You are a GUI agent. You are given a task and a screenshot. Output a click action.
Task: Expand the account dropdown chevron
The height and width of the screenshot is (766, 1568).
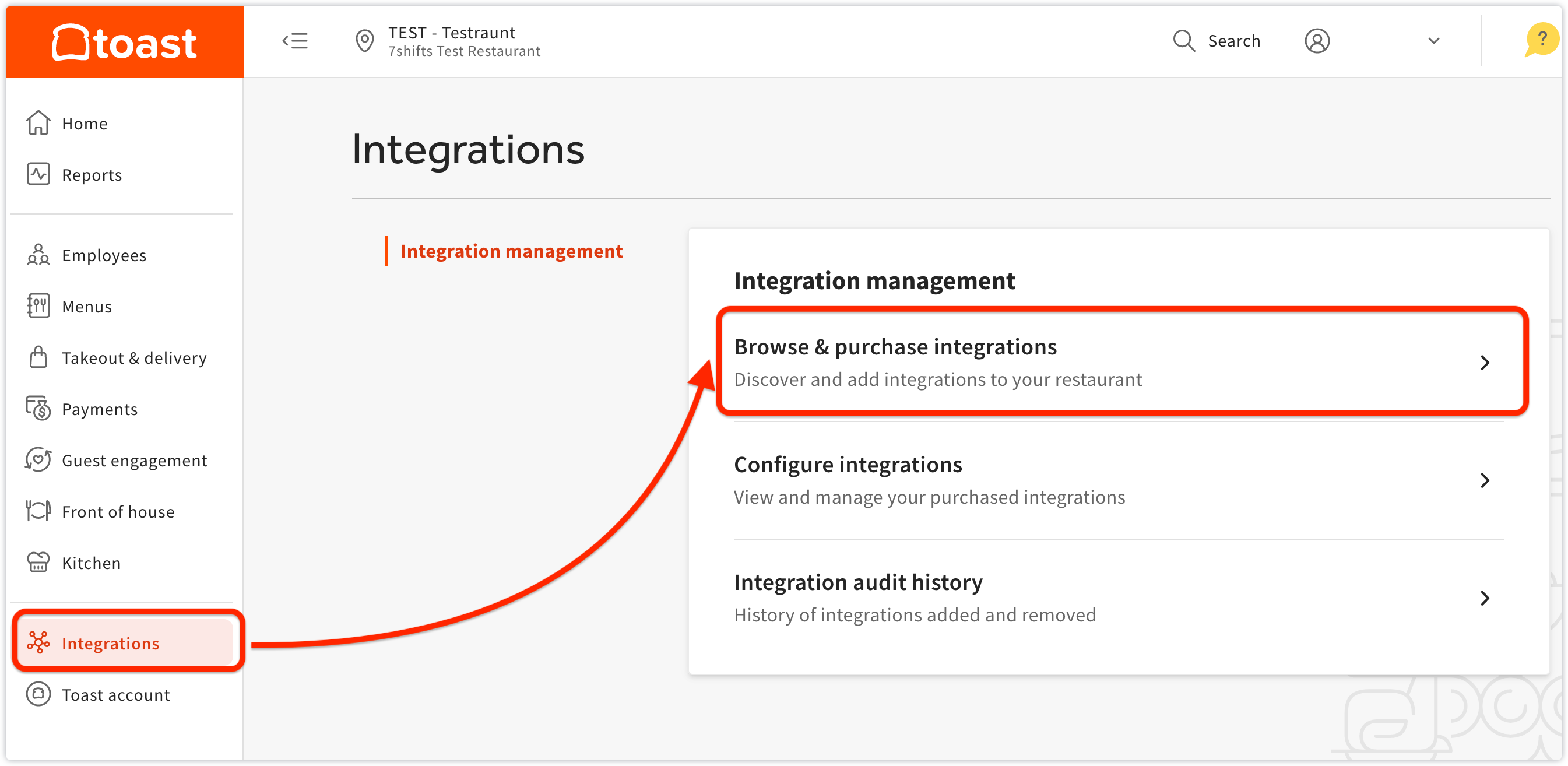(x=1433, y=41)
